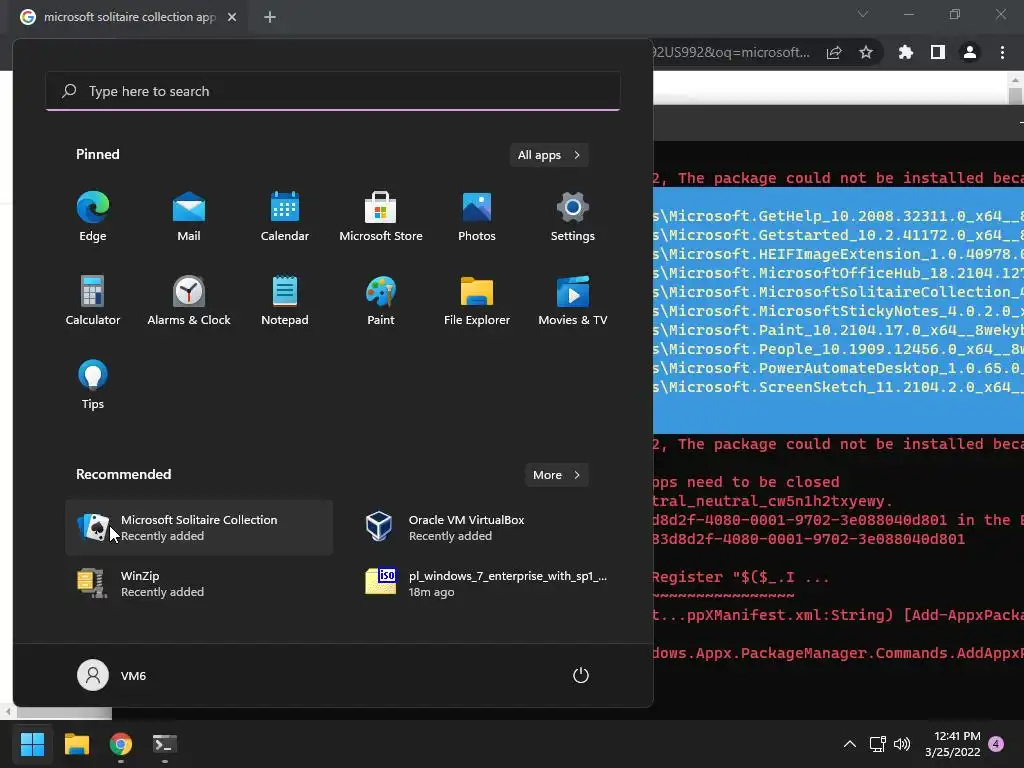Viewport: 1024px width, 768px height.
Task: Toggle the Chrome side panel
Action: point(938,52)
